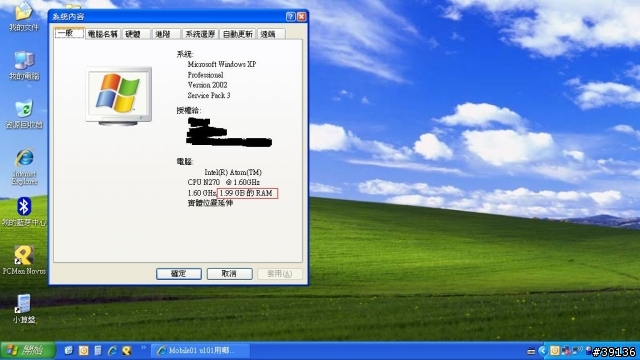Expand hidden system tray icons arrow
The height and width of the screenshot is (360, 640).
(x=542, y=351)
